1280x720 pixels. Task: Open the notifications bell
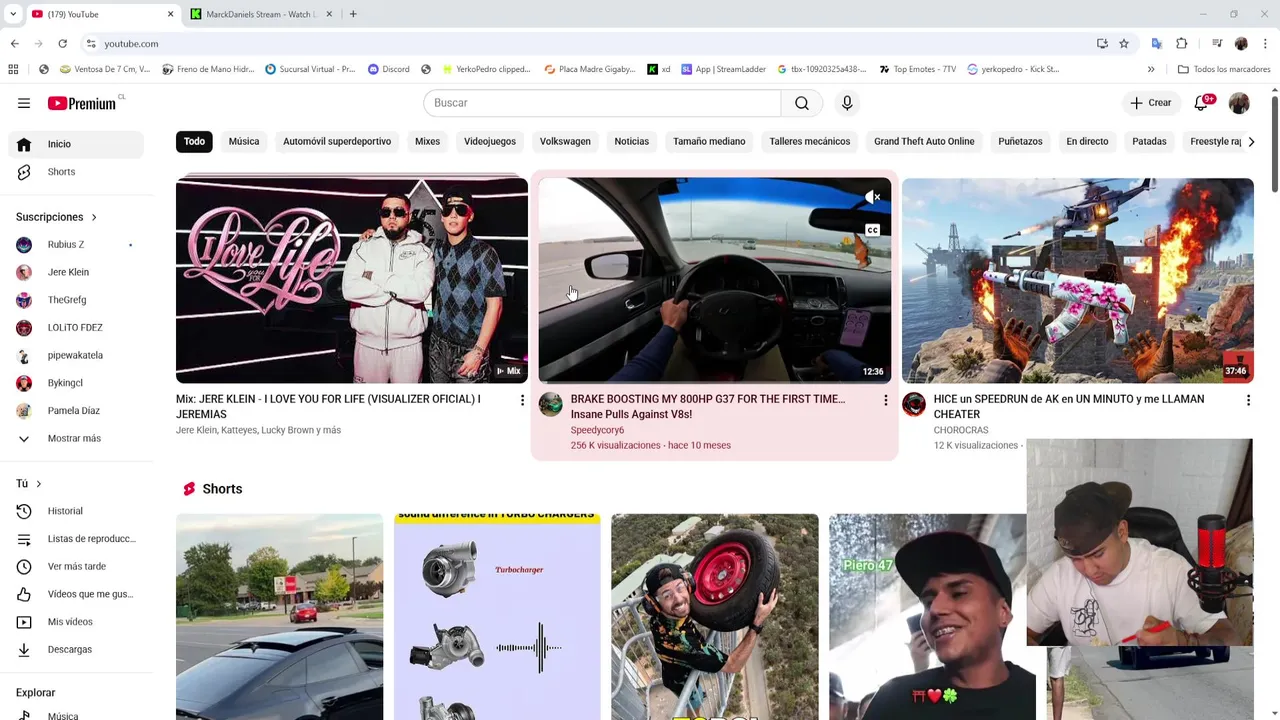click(x=1203, y=103)
